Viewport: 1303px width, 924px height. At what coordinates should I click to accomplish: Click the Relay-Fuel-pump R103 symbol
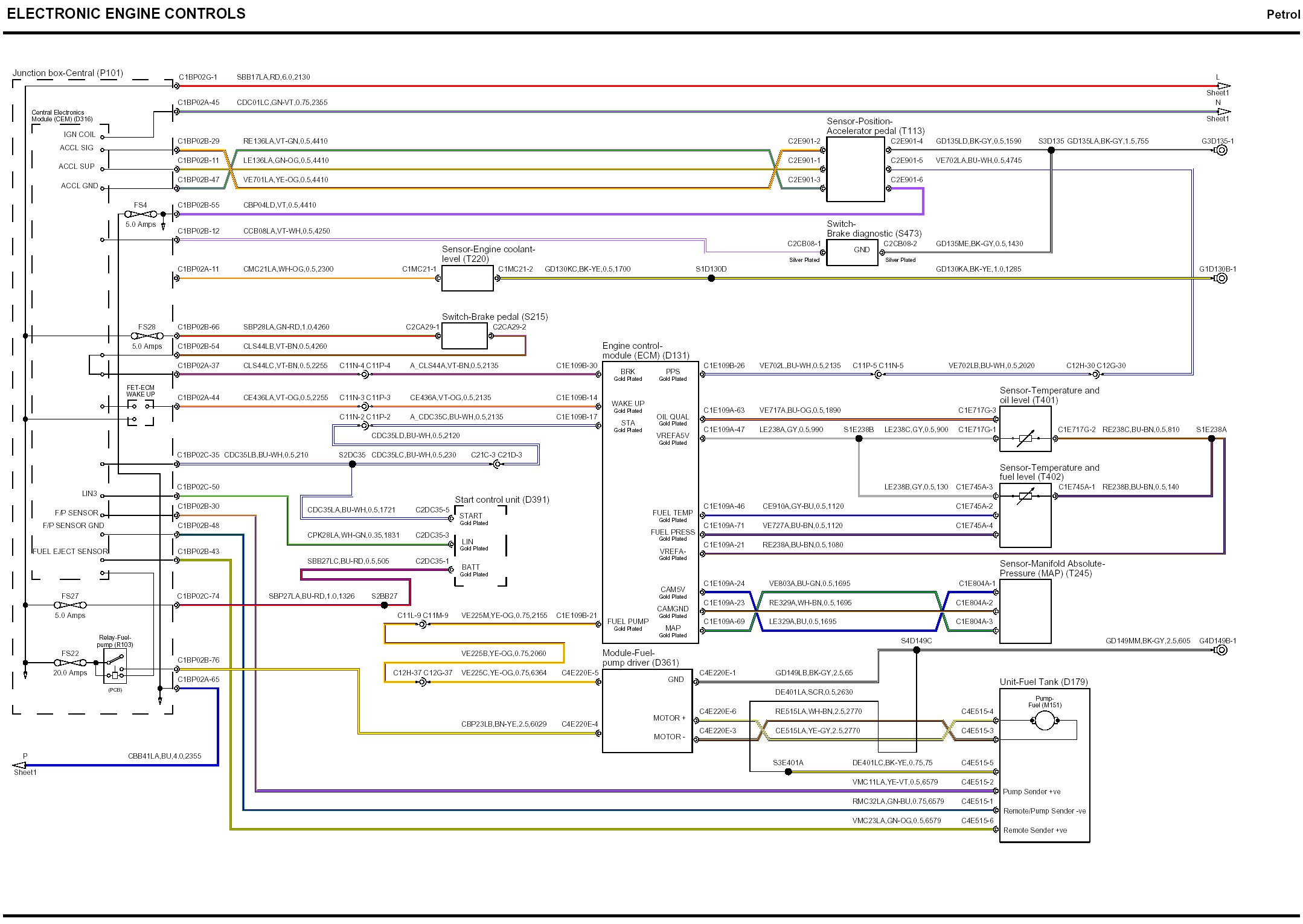[115, 668]
